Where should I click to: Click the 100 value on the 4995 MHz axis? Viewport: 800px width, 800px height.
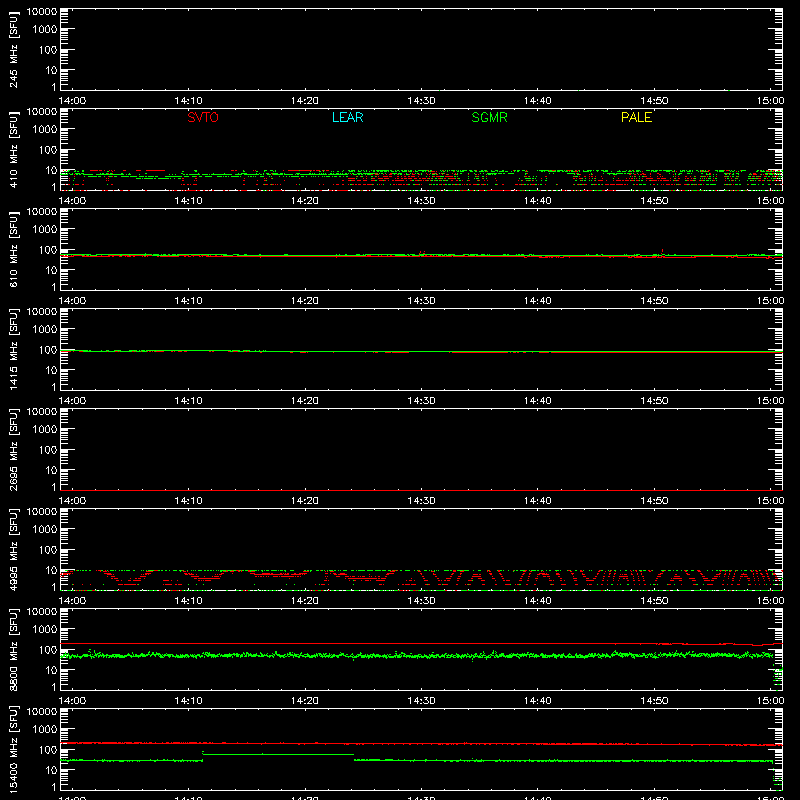48,550
